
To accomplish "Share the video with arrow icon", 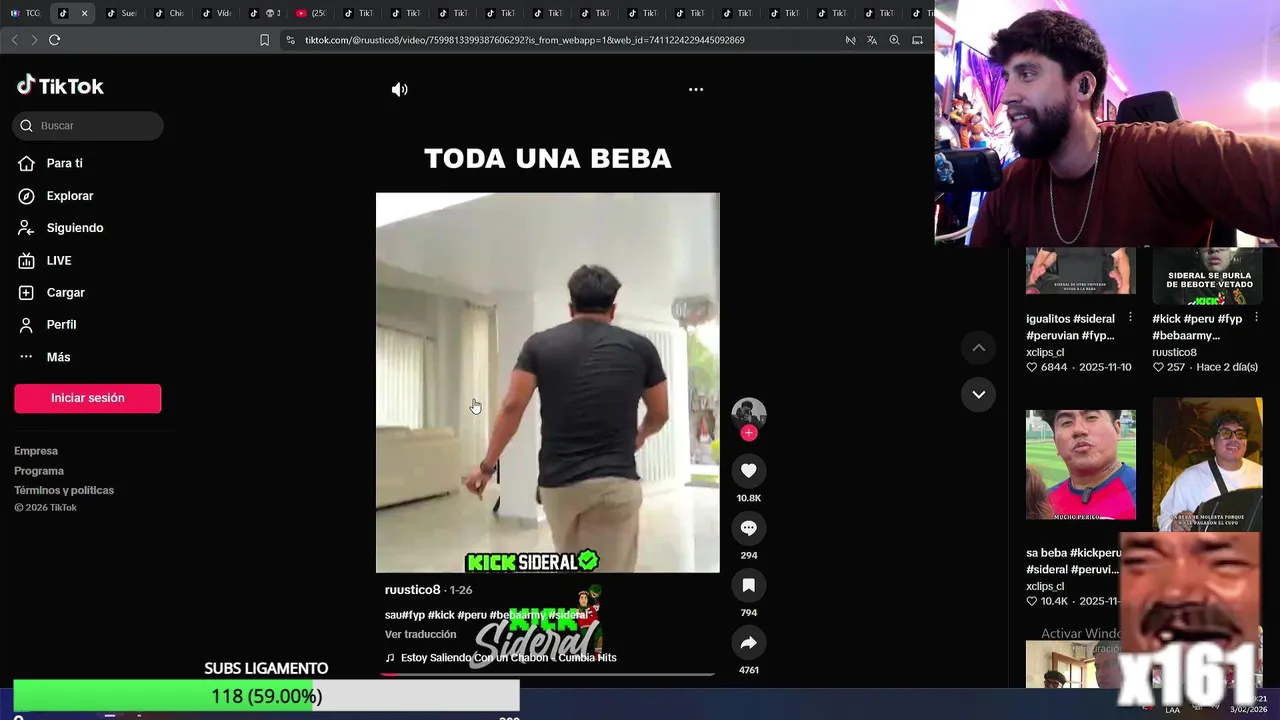I will (x=749, y=642).
